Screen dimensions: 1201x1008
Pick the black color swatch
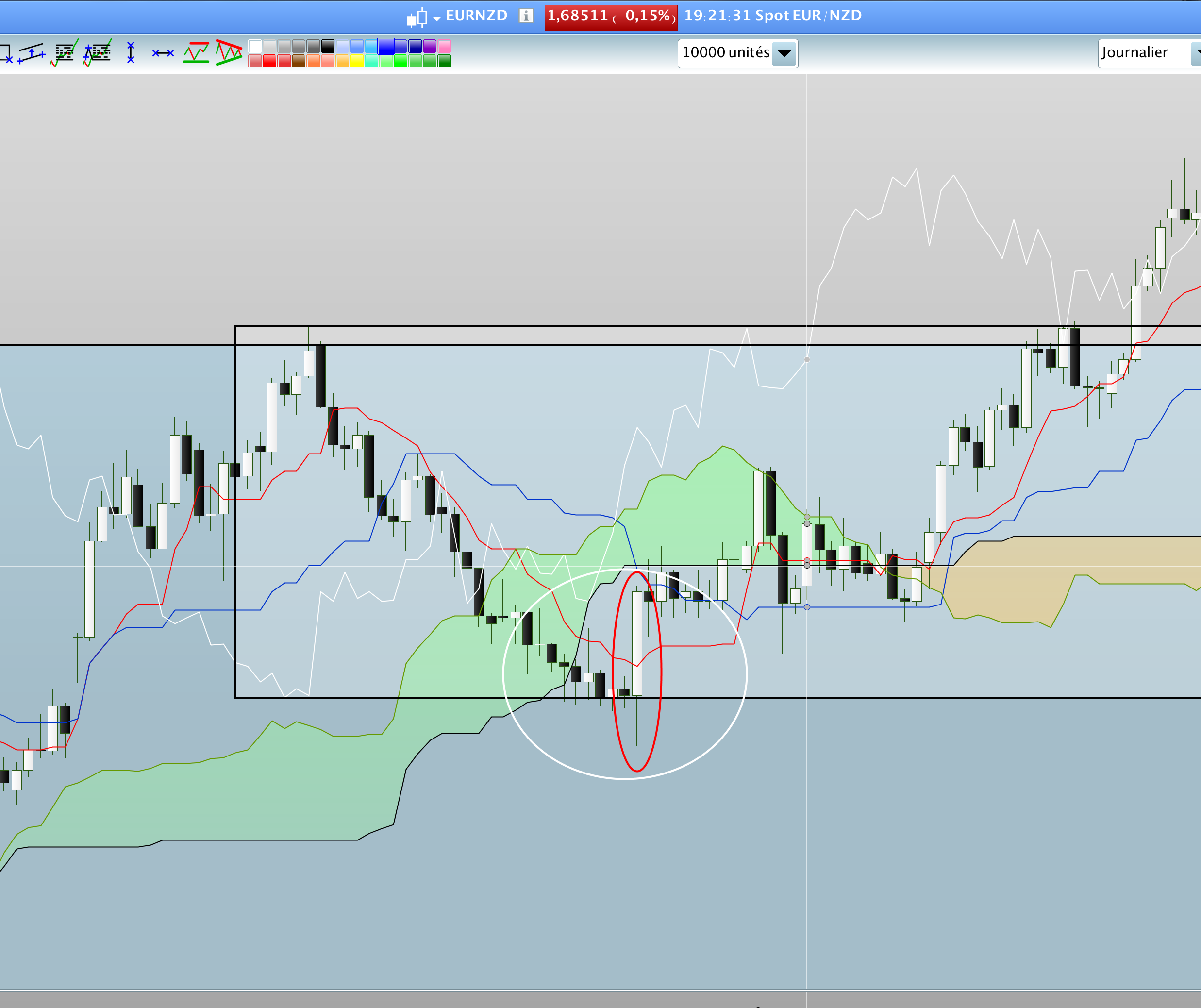(328, 46)
